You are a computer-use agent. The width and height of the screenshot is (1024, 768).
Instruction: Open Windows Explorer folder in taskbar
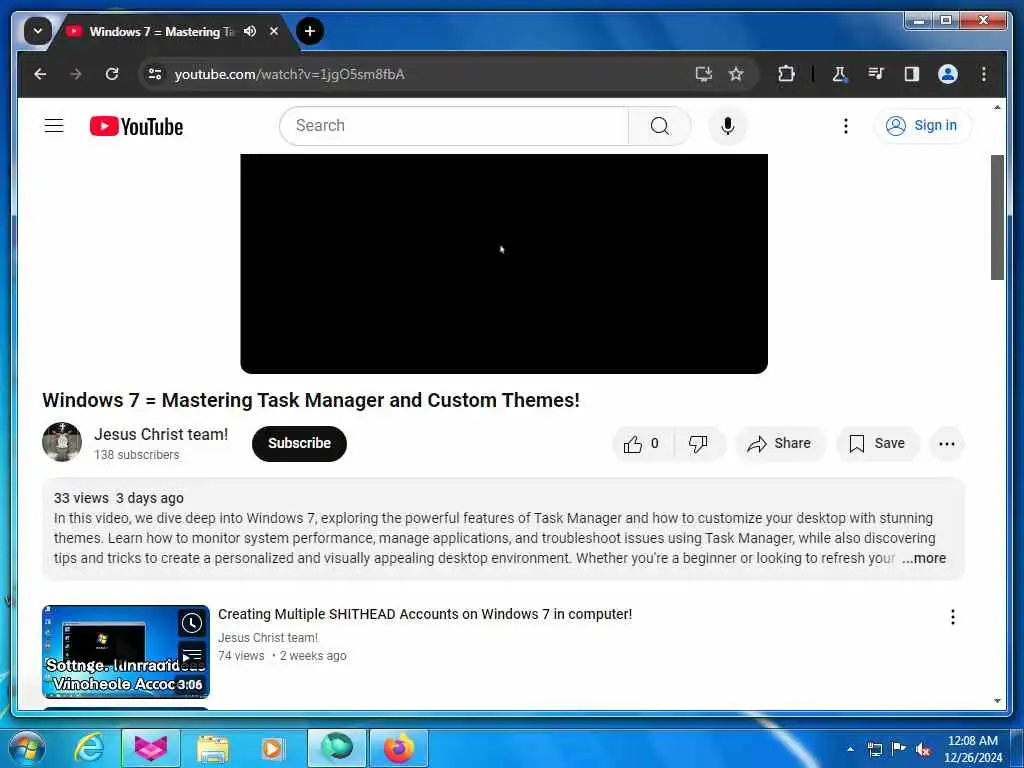(213, 749)
